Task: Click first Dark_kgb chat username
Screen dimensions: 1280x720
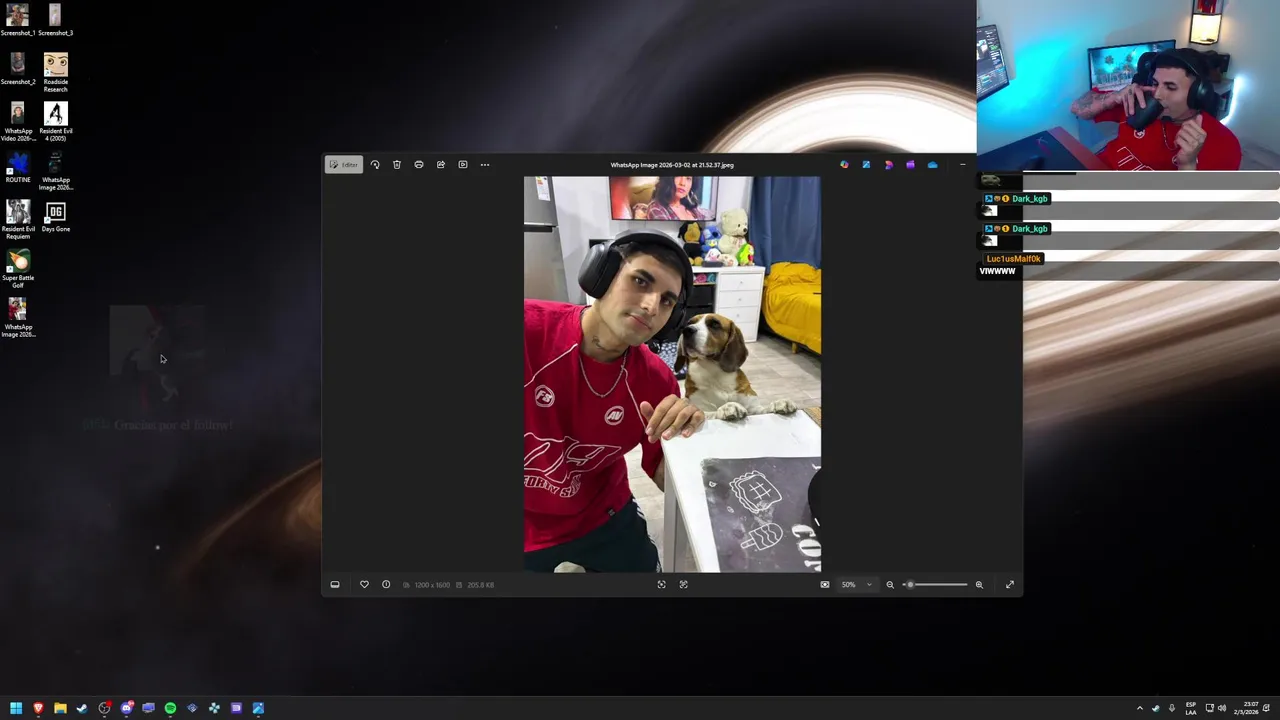Action: 1029,199
